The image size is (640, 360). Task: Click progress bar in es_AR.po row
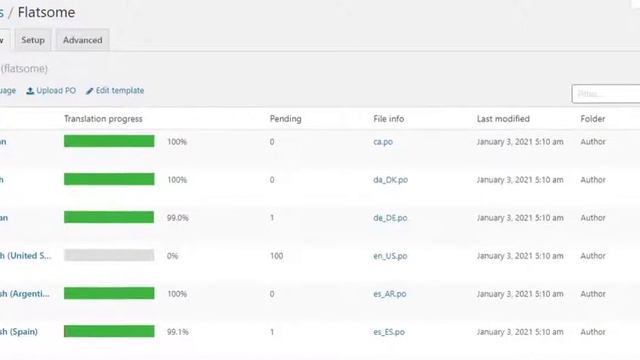click(x=109, y=293)
